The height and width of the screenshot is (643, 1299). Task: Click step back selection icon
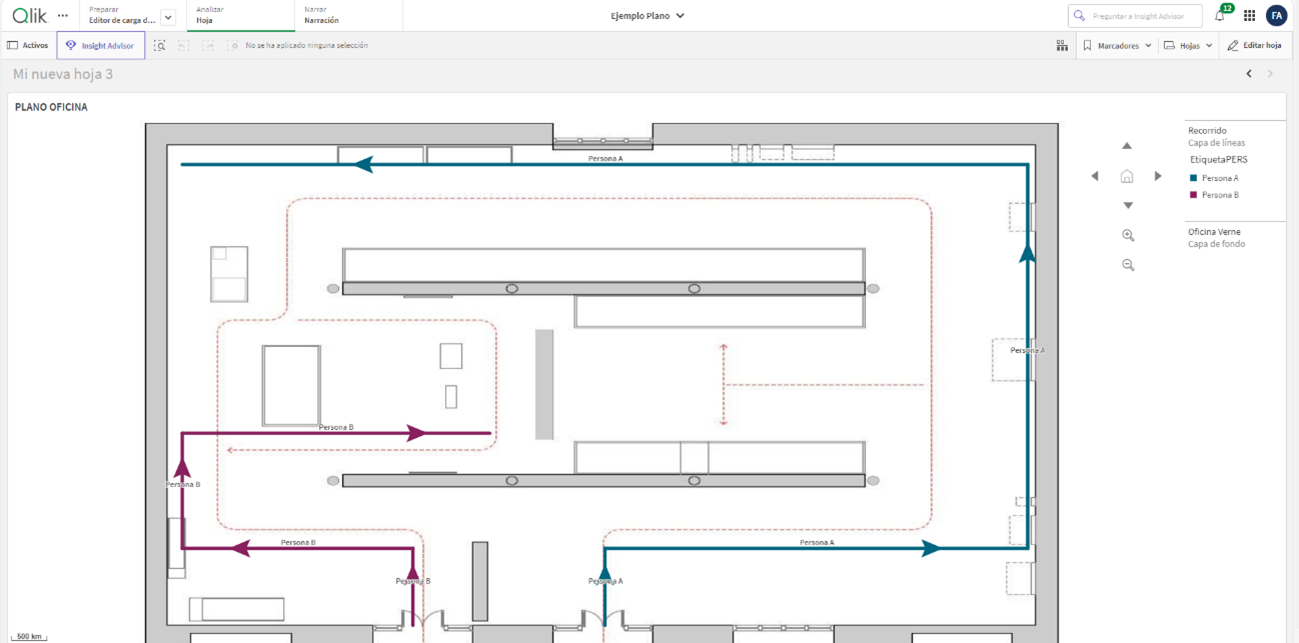[x=183, y=45]
